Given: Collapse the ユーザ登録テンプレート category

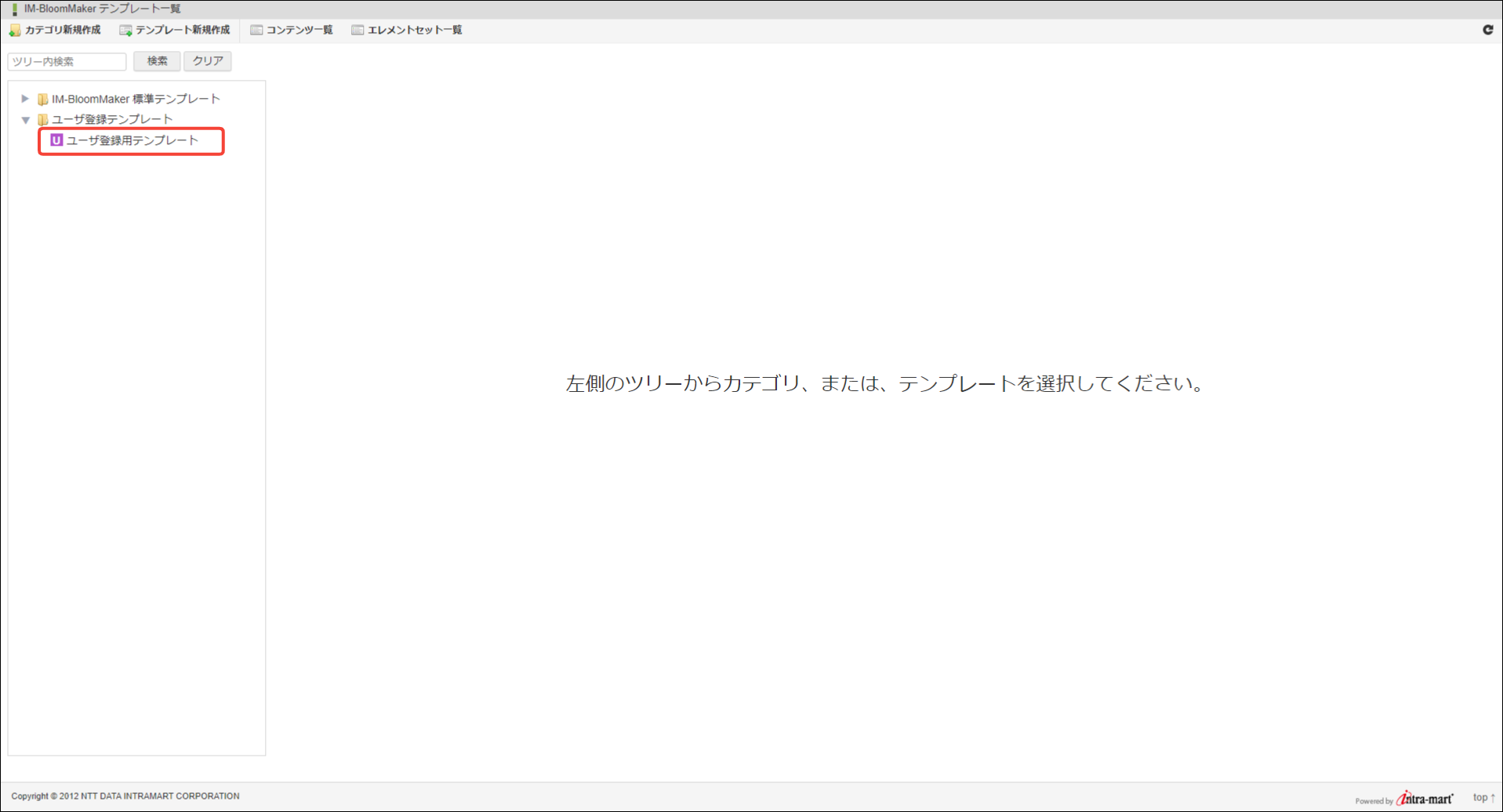Looking at the screenshot, I should pyautogui.click(x=25, y=120).
